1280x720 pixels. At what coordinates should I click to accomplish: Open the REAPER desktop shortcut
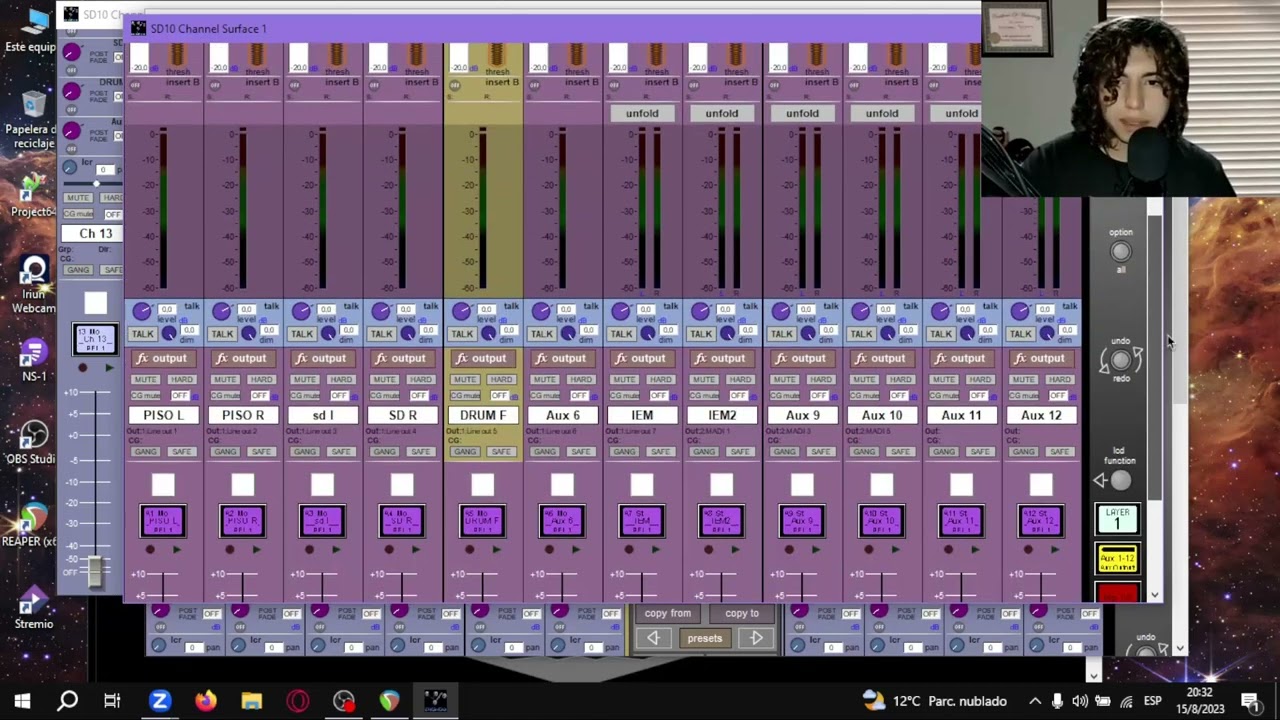pyautogui.click(x=32, y=525)
